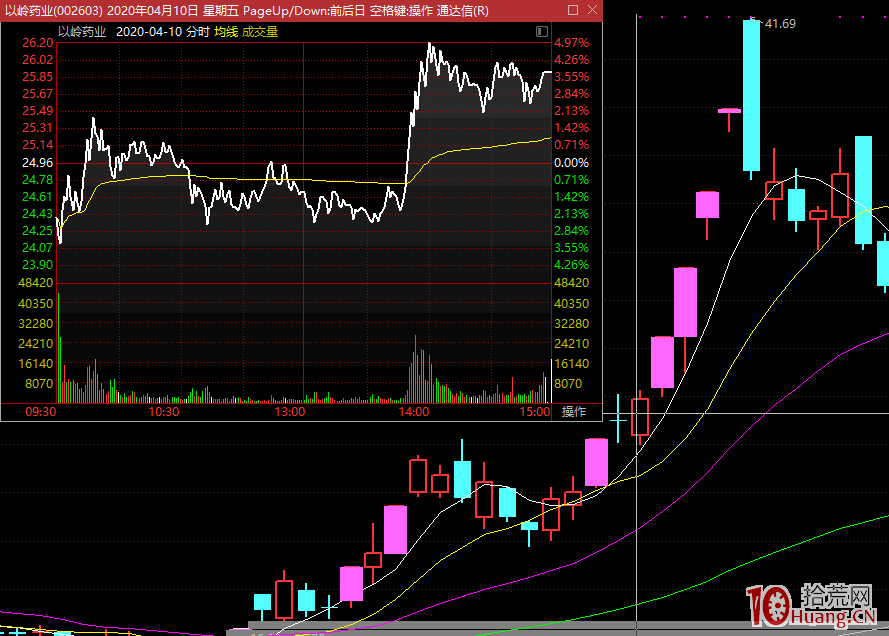889x636 pixels.
Task: Close the 以岭药业 intraday window
Action: click(592, 10)
